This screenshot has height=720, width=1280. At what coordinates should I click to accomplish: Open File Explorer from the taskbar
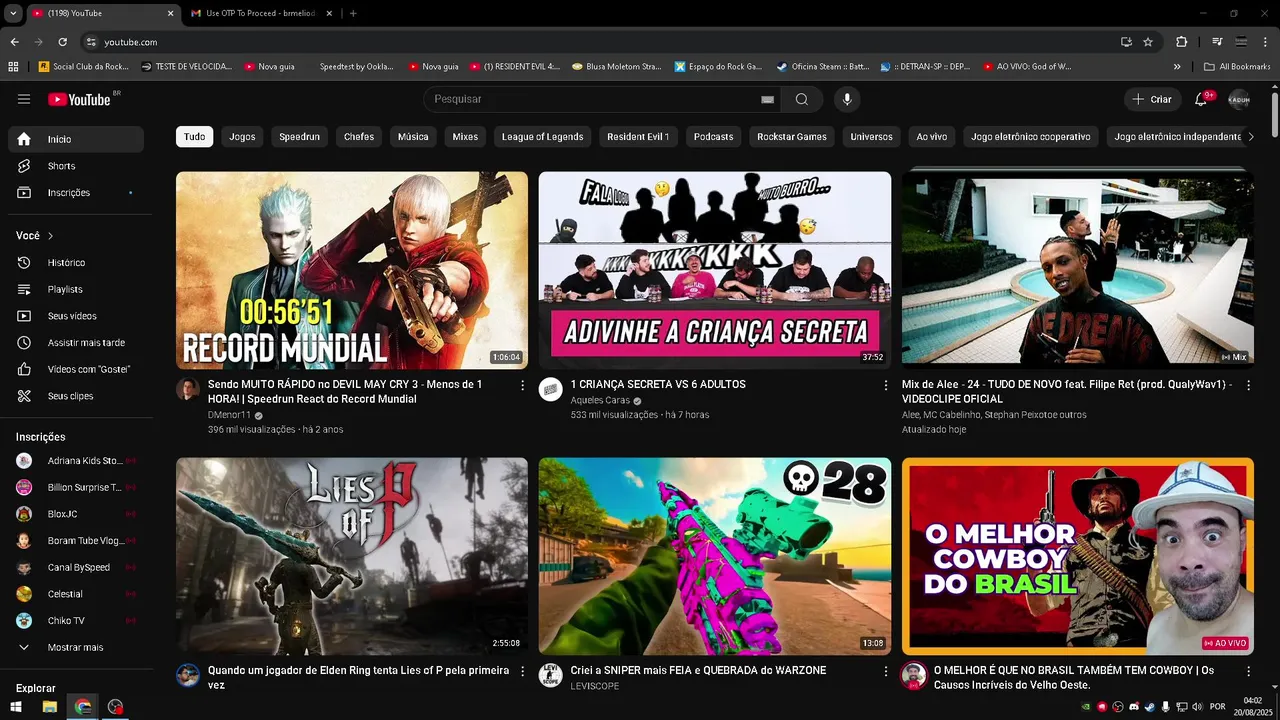pos(49,706)
